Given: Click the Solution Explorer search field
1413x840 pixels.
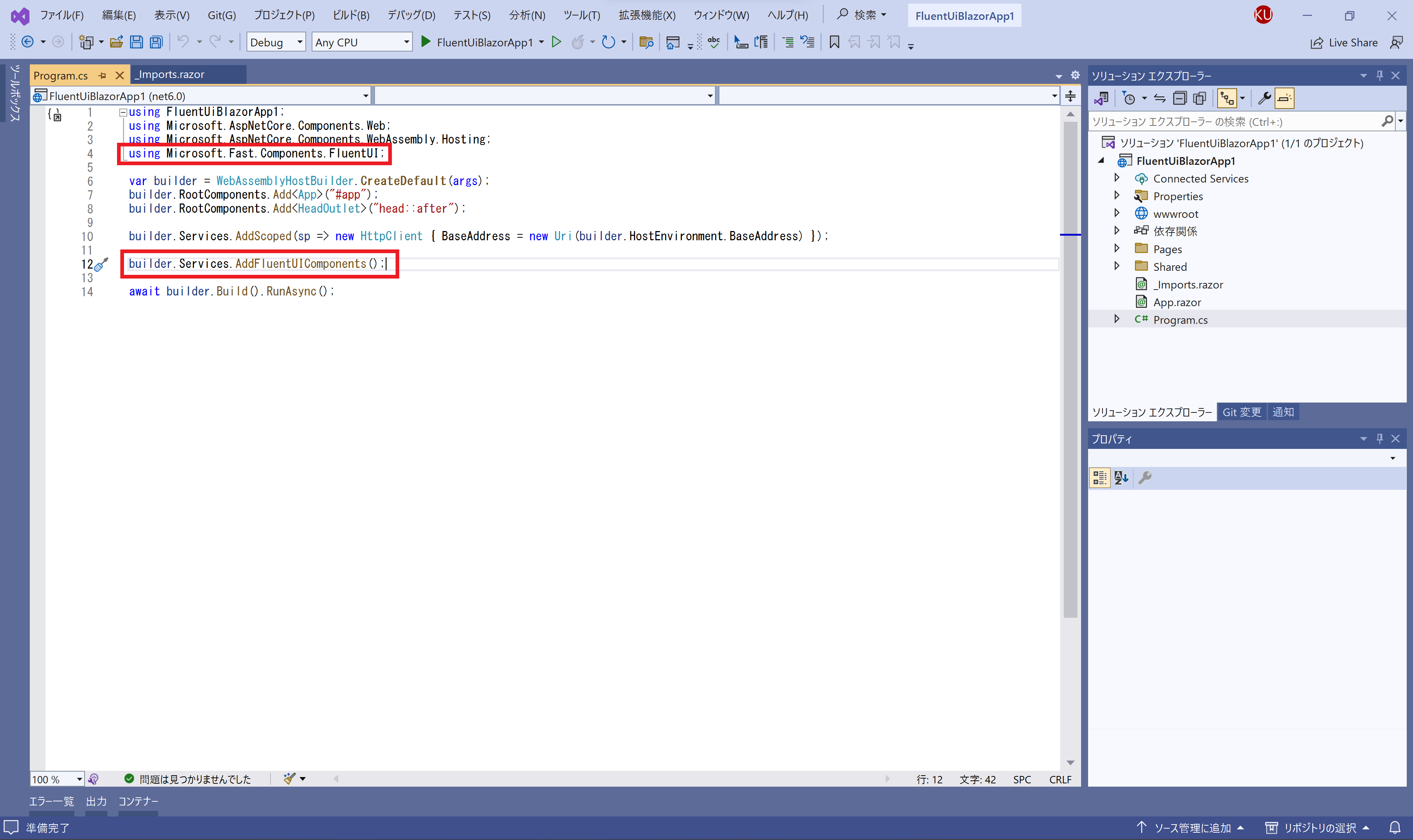Looking at the screenshot, I should pyautogui.click(x=1235, y=121).
